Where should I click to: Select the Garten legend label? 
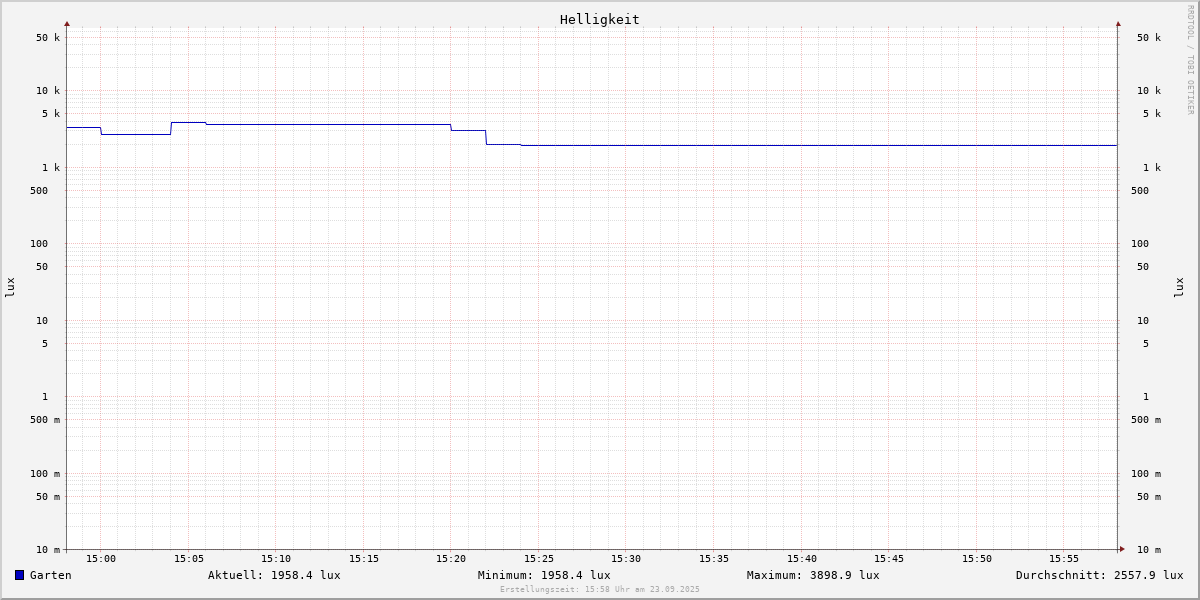(51, 575)
